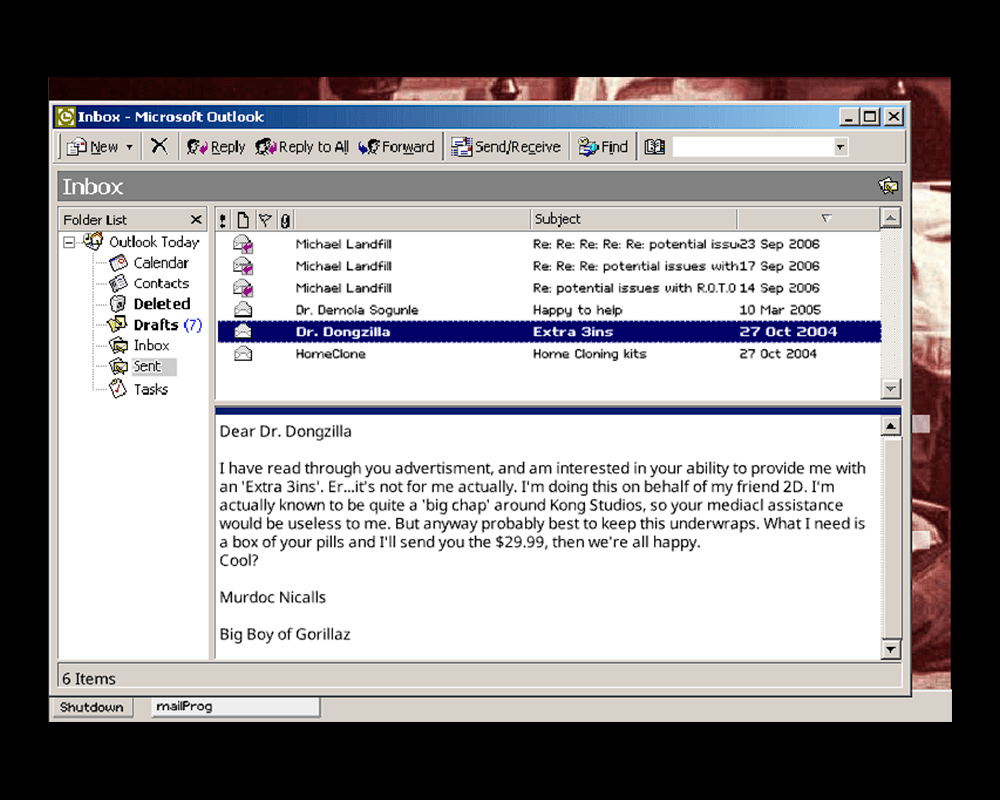
Task: Open the Deleted folder
Action: coord(162,304)
